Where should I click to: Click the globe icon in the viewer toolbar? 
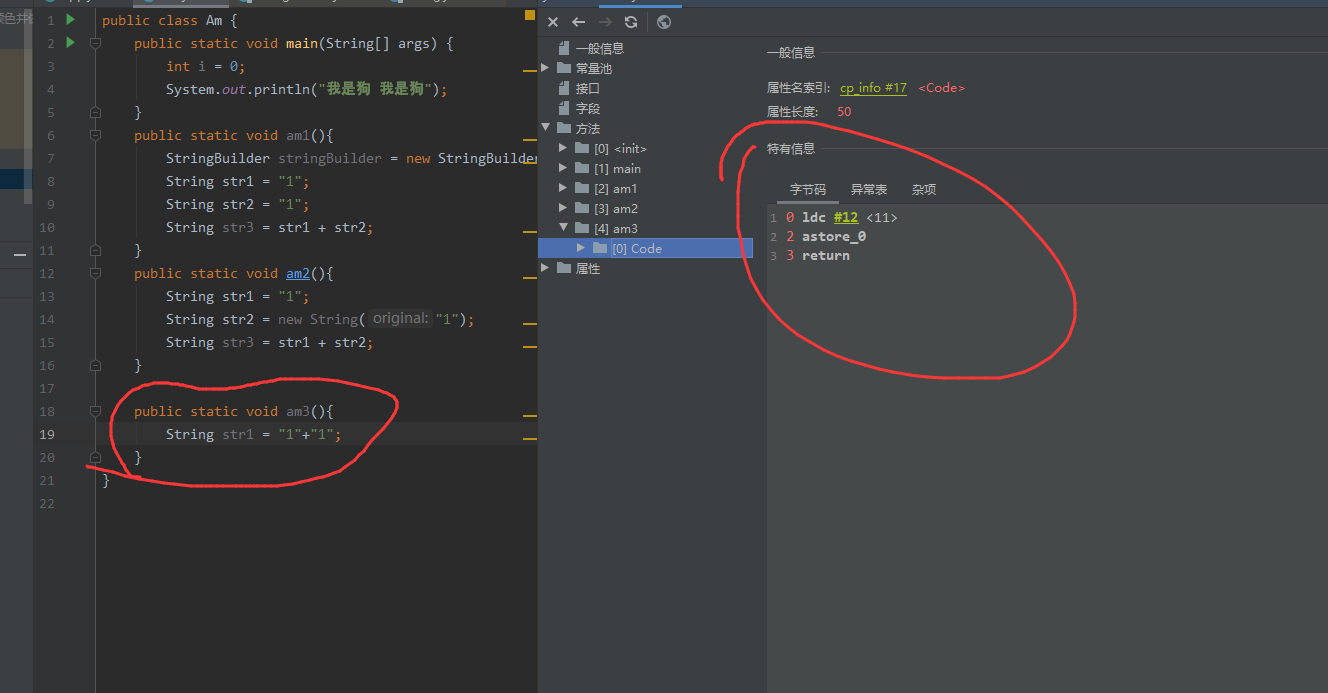tap(664, 22)
